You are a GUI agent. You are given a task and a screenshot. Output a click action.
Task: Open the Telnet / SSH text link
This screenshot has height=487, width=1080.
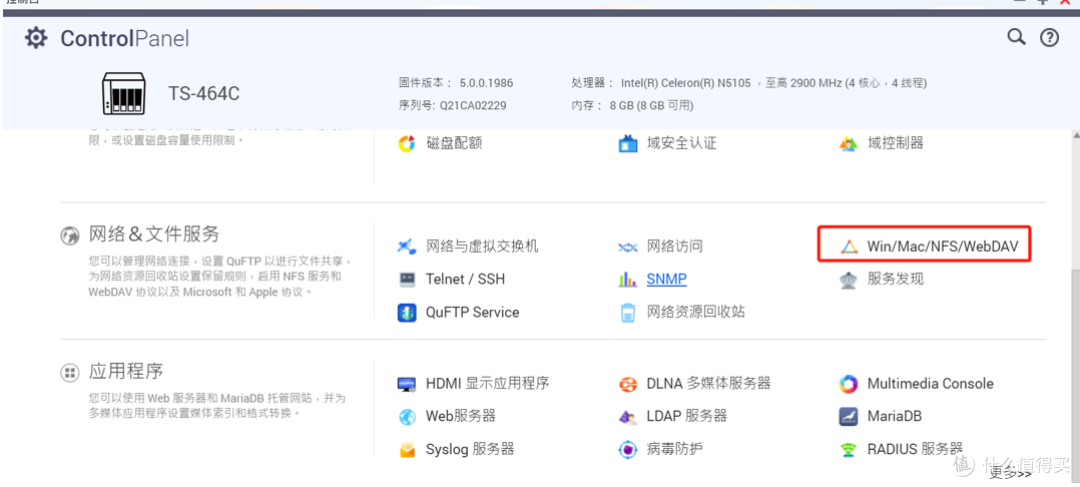(x=465, y=280)
